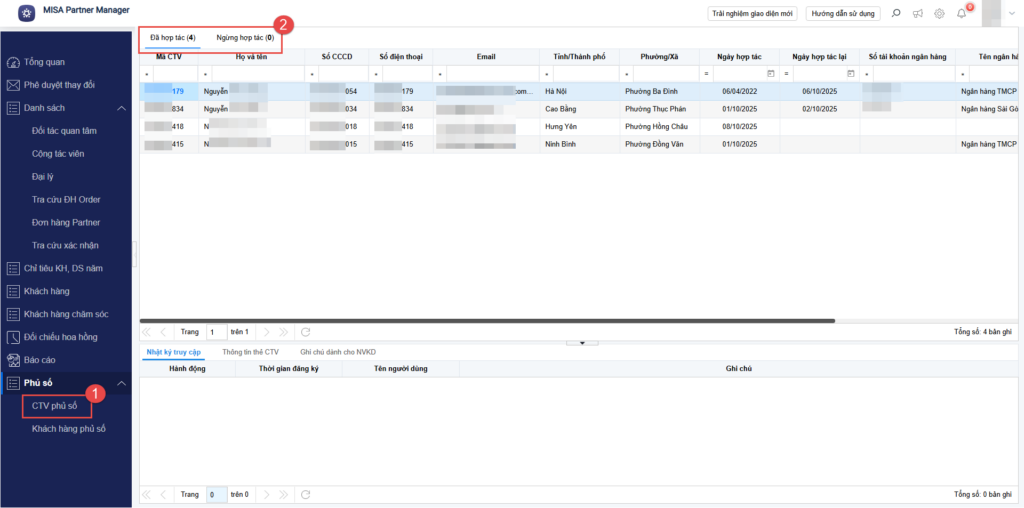
Task: Click the MISA Partner Manager logo icon
Action: pos(25,12)
